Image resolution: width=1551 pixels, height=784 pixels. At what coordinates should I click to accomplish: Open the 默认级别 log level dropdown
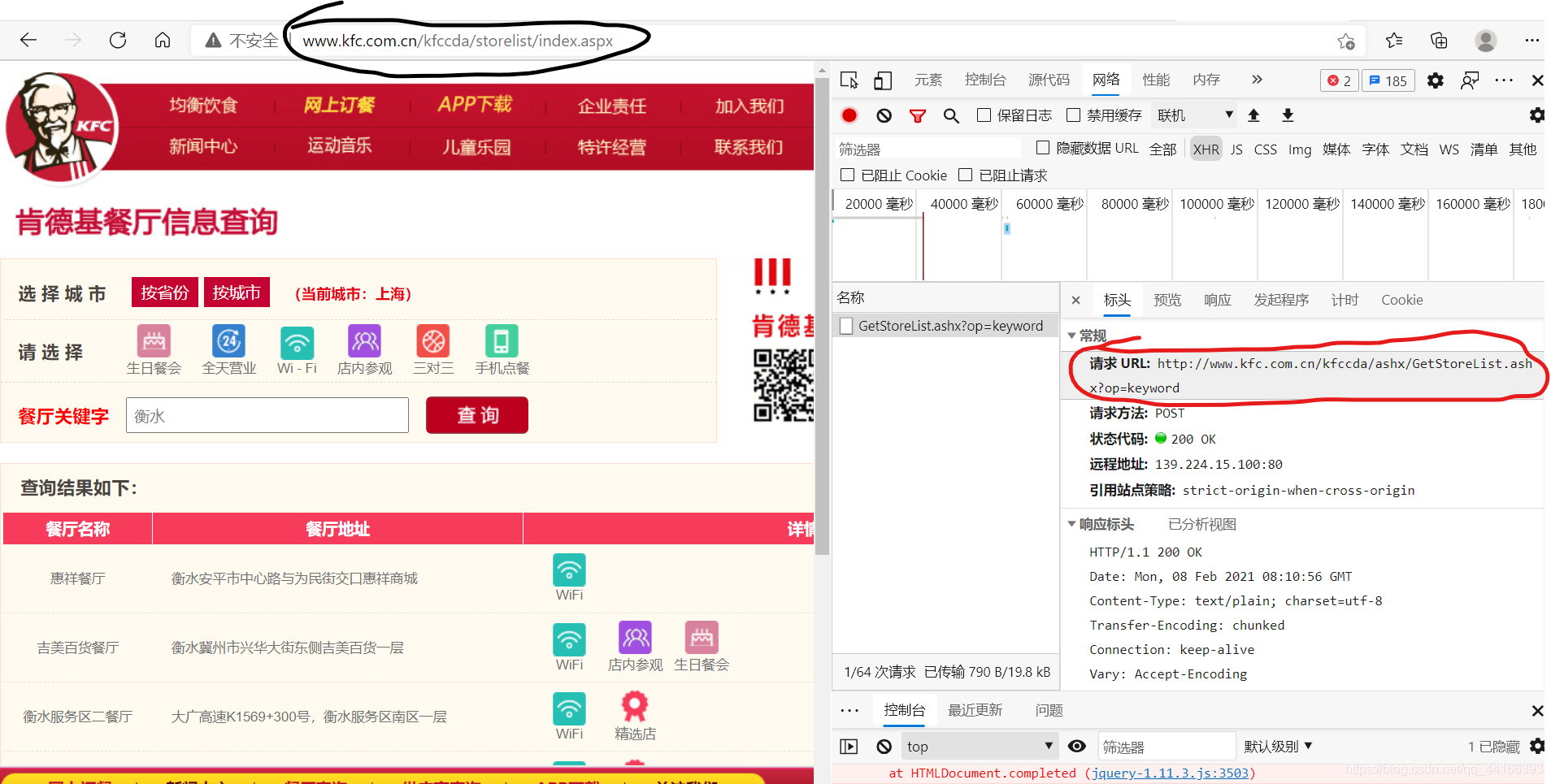tap(1279, 746)
